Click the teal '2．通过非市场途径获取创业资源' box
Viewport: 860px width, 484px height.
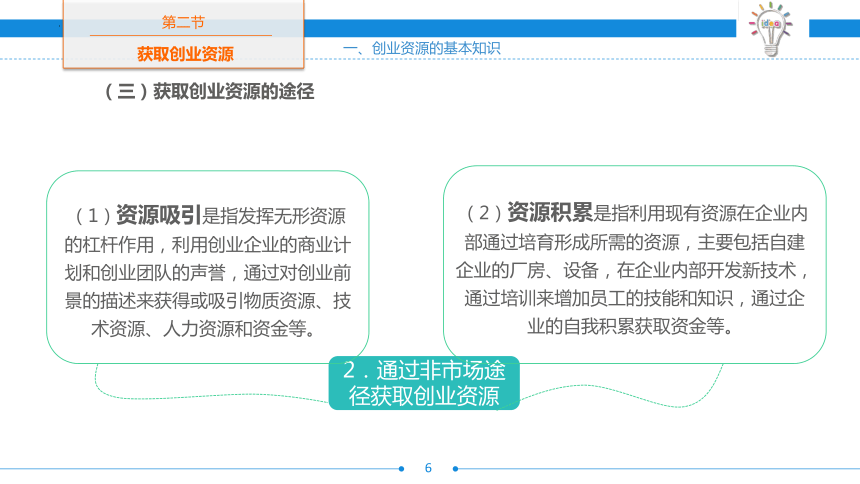coord(424,383)
